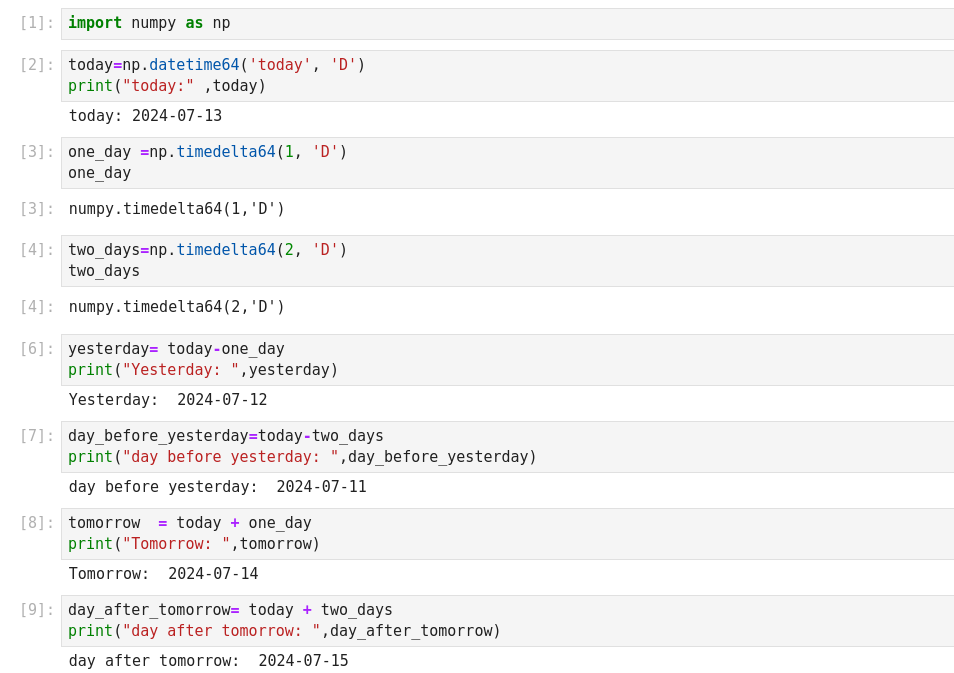Click the output numpy.timedelta64(1,'D')
This screenshot has width=954, height=673.
(x=177, y=209)
